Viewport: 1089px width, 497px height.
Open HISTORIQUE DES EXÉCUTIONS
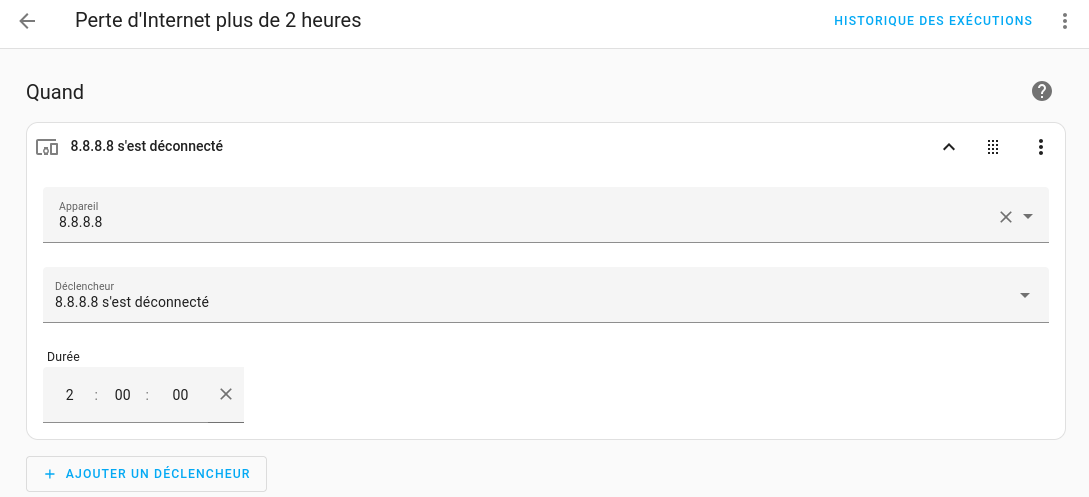(933, 21)
